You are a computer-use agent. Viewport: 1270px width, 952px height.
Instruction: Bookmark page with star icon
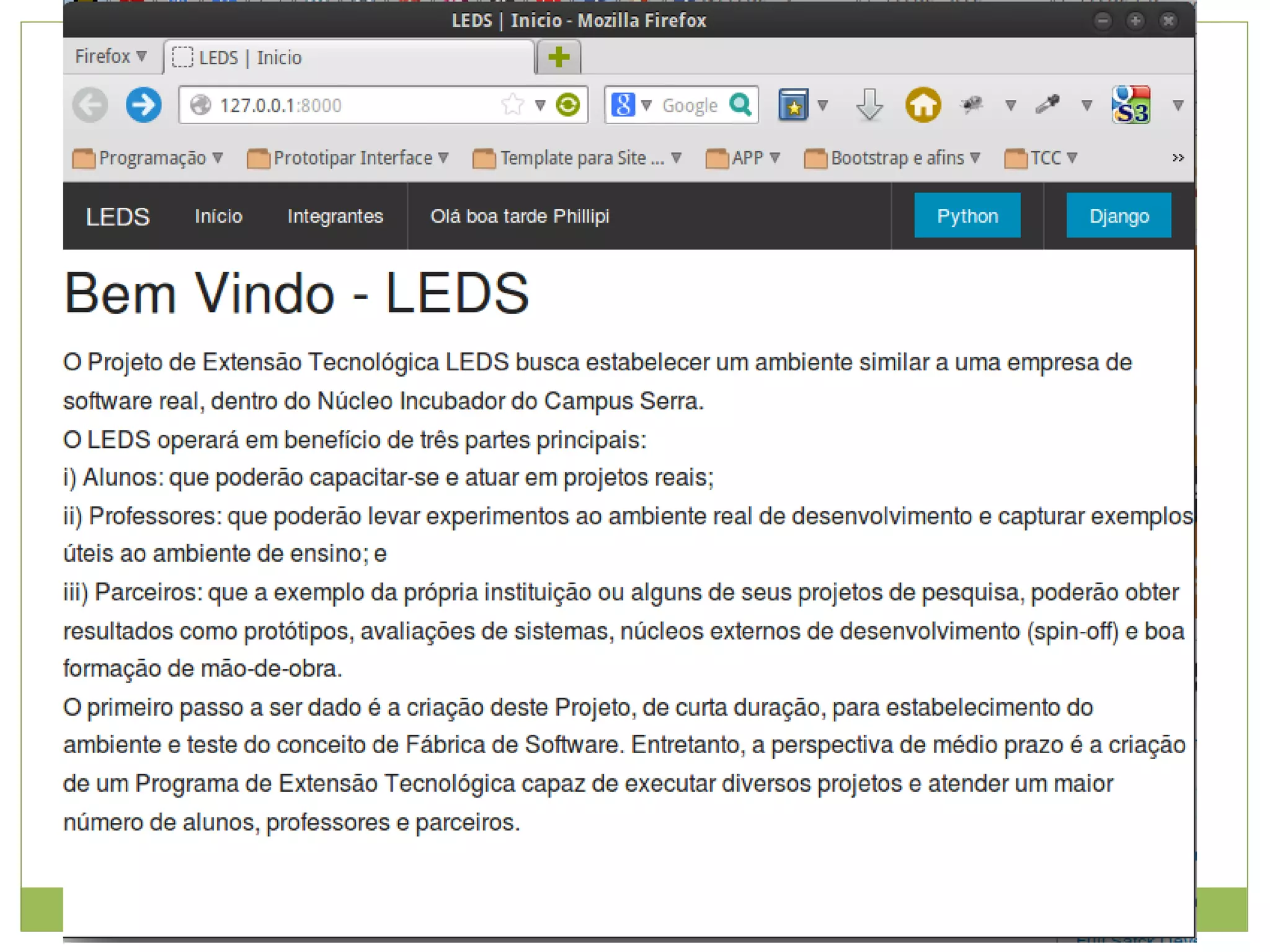tap(512, 105)
